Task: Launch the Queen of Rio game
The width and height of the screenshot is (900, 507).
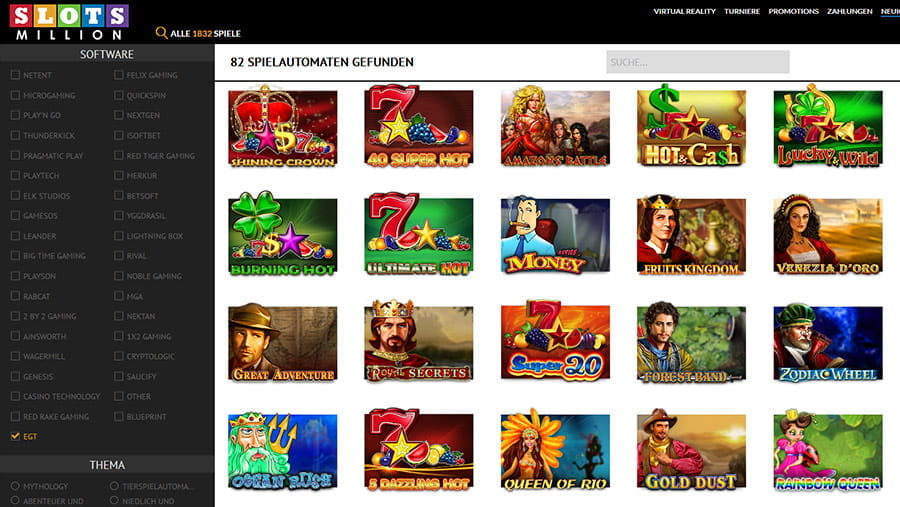Action: tap(555, 450)
